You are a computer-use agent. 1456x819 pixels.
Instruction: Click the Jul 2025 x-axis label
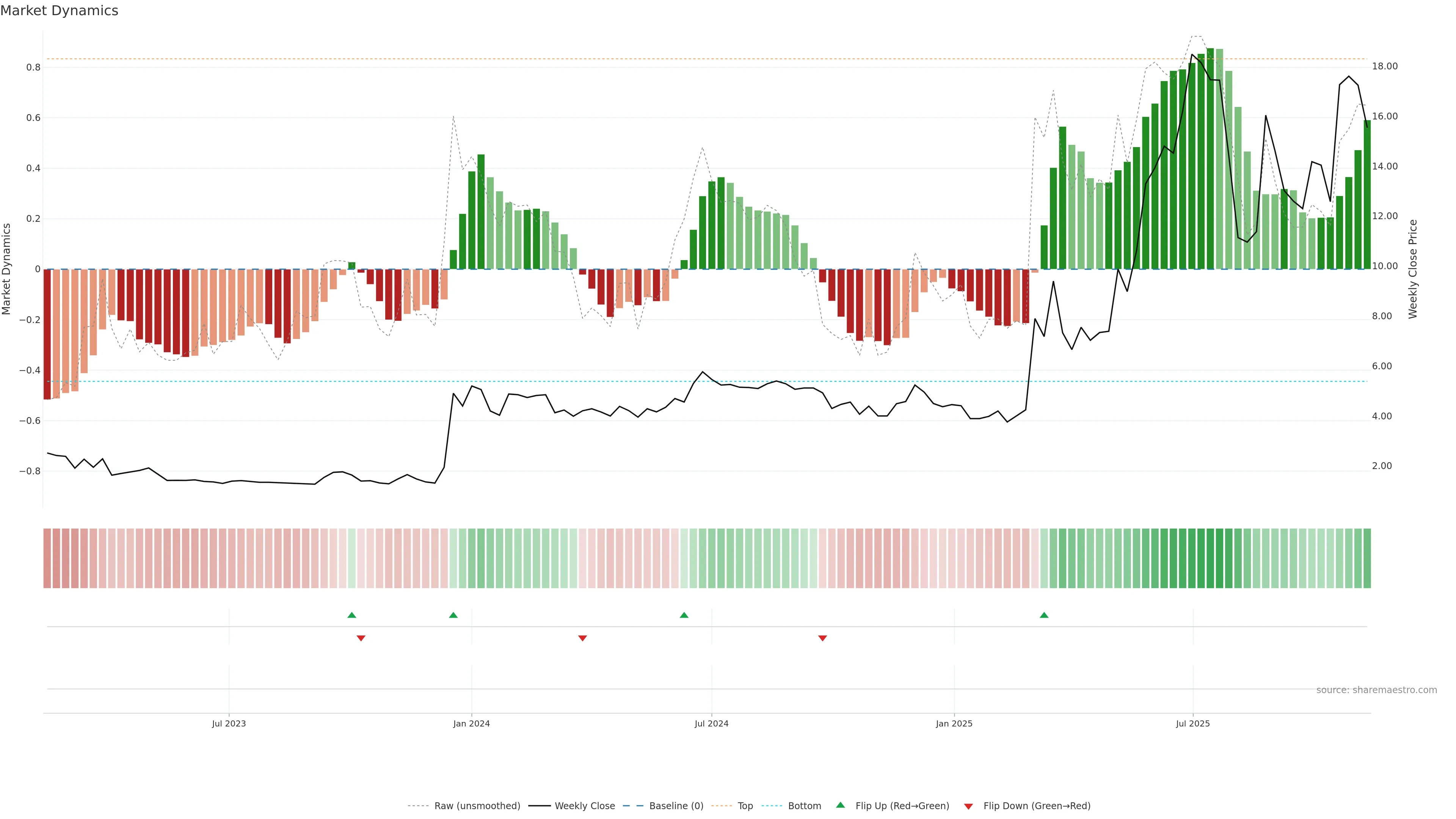(1192, 723)
